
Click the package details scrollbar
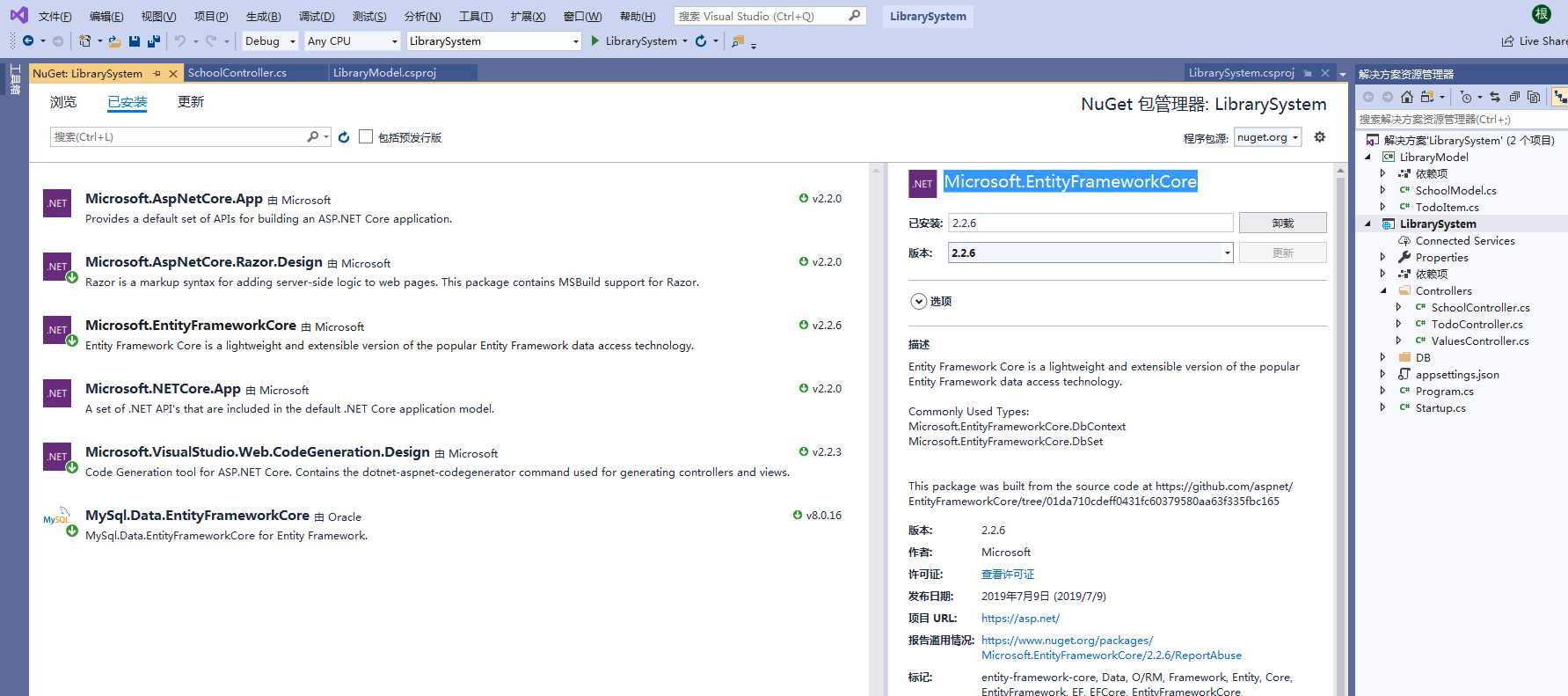pyautogui.click(x=1340, y=431)
